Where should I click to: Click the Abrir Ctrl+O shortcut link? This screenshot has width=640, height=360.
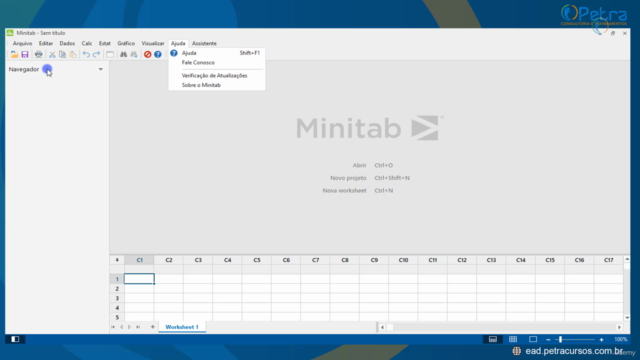tap(373, 165)
